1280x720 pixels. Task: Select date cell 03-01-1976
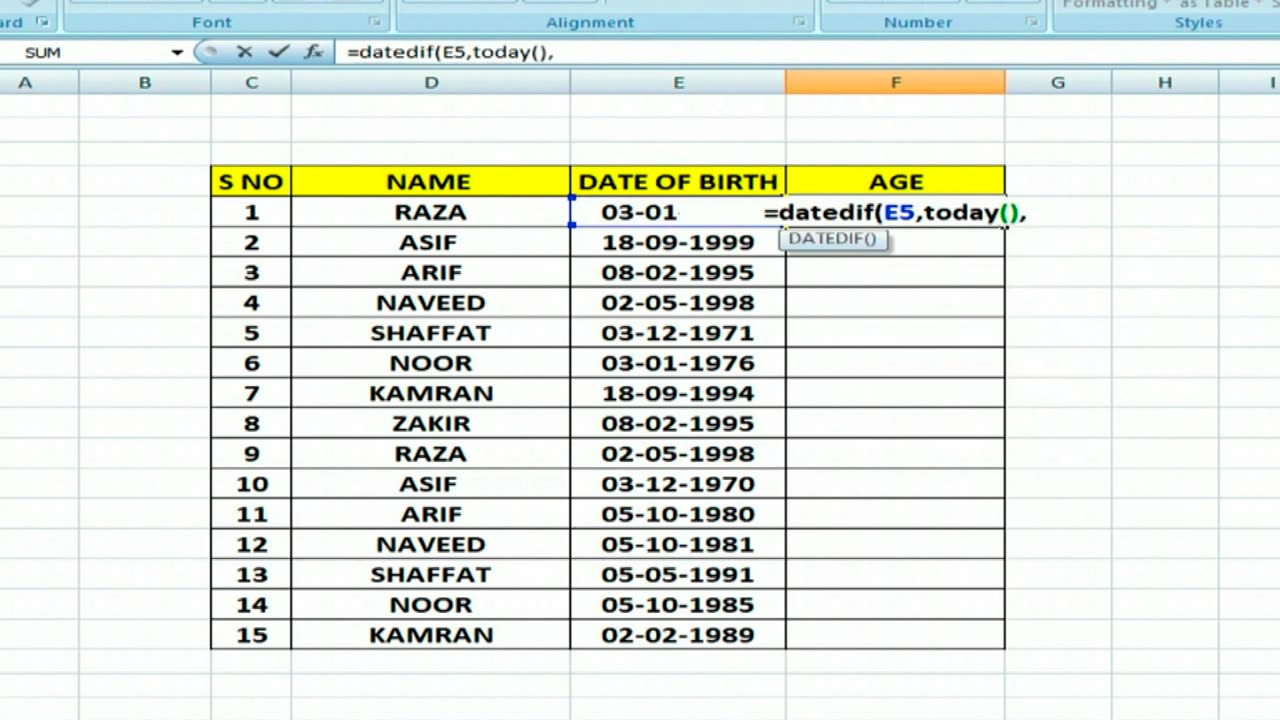678,362
